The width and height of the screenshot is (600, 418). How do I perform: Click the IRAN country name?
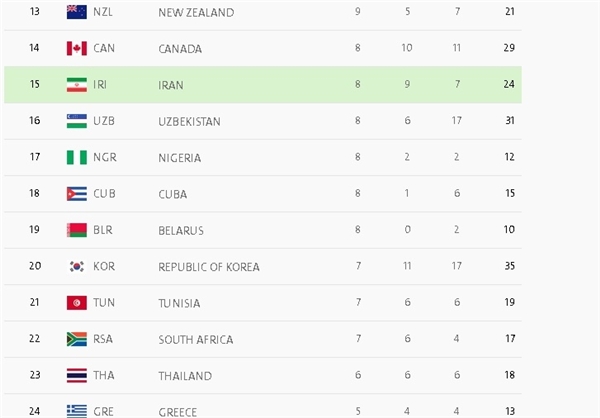pos(171,85)
